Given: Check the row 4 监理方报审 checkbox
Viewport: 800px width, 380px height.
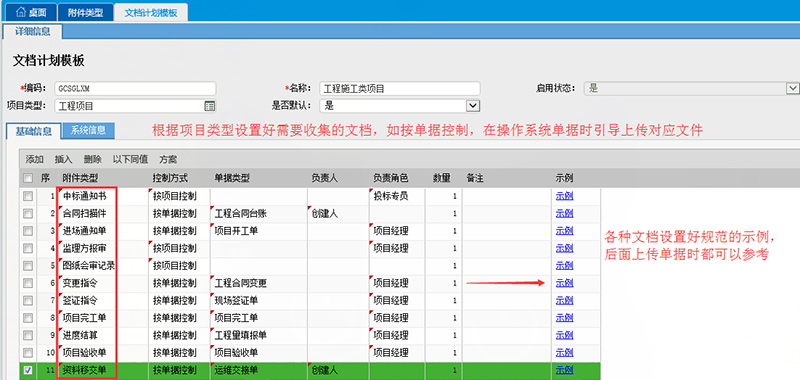Looking at the screenshot, I should click(x=28, y=248).
